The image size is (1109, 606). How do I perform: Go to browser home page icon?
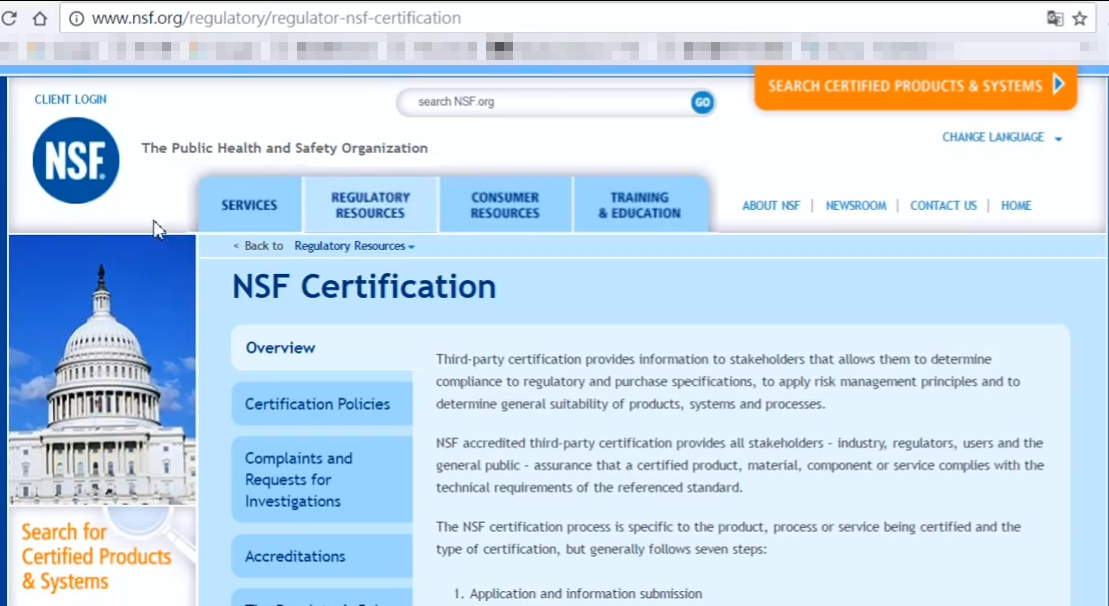pyautogui.click(x=40, y=18)
